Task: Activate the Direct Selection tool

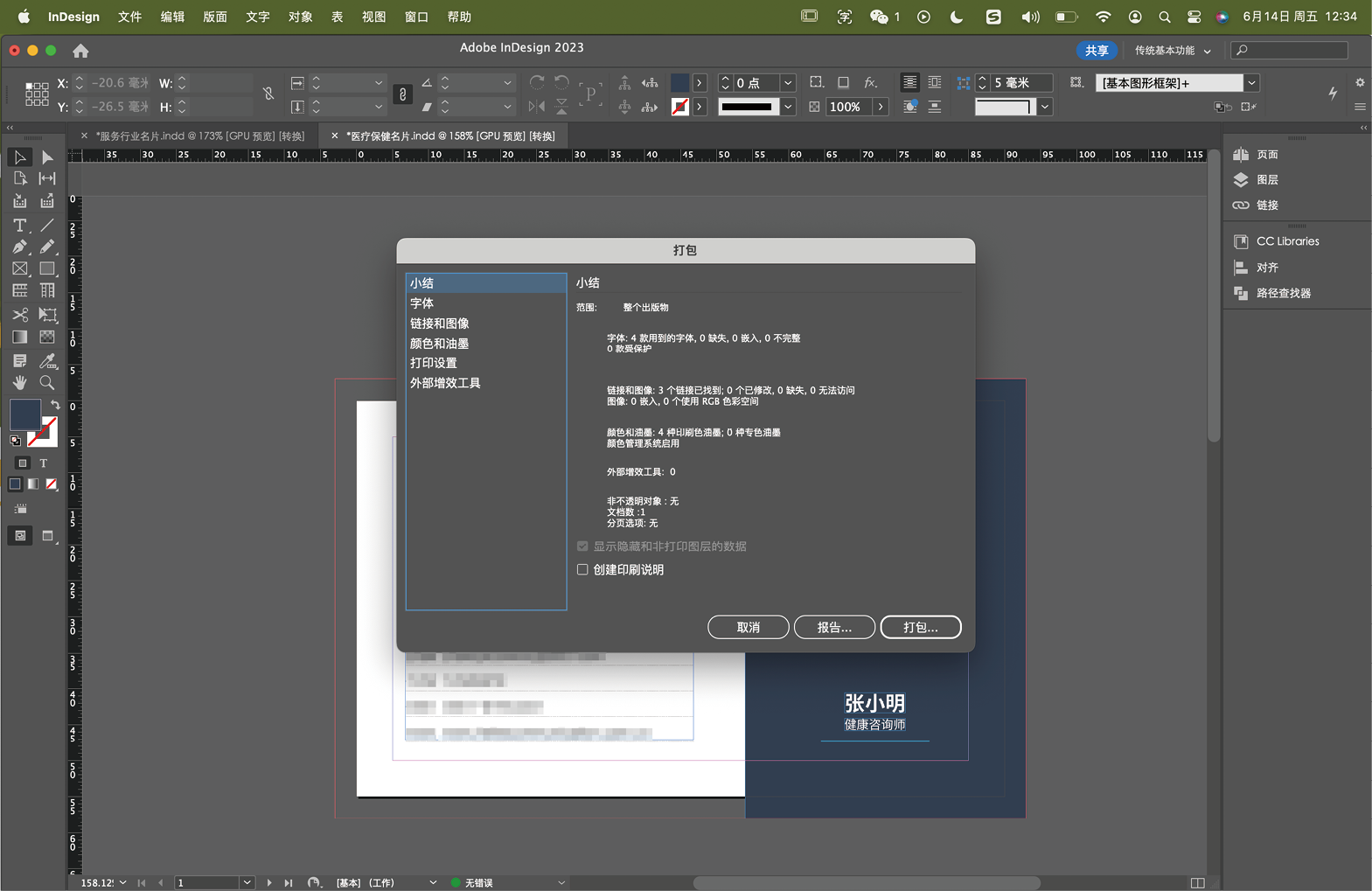Action: pos(47,157)
